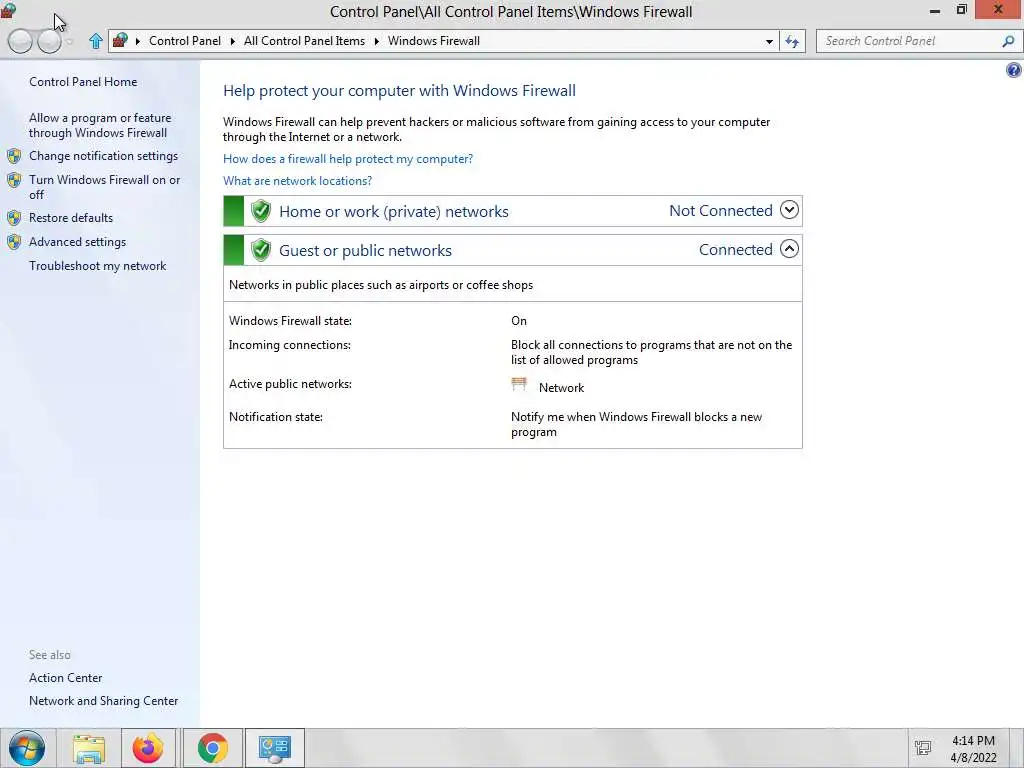
Task: Open Help with the blue question icon
Action: [x=1014, y=70]
